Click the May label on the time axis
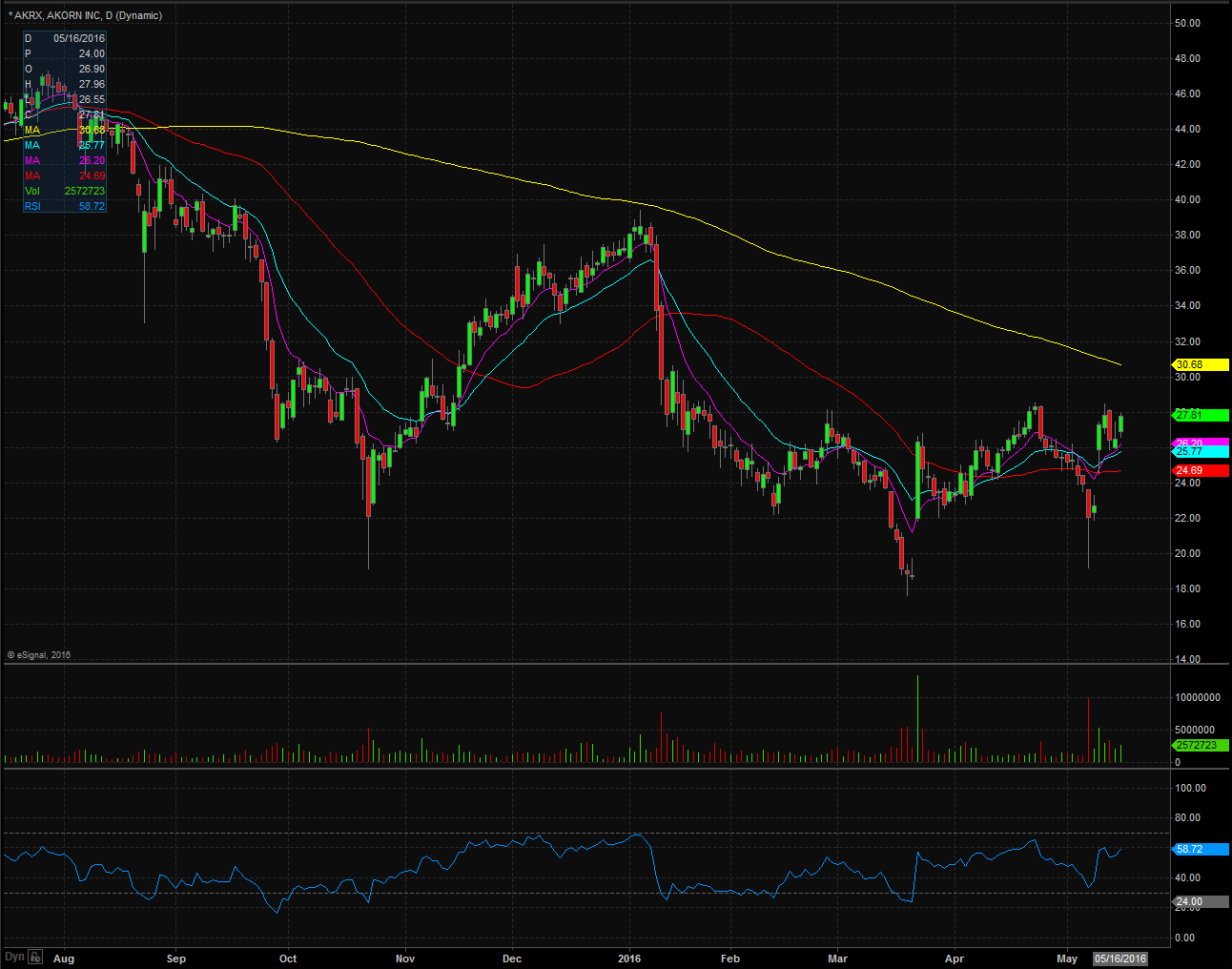 (1068, 959)
